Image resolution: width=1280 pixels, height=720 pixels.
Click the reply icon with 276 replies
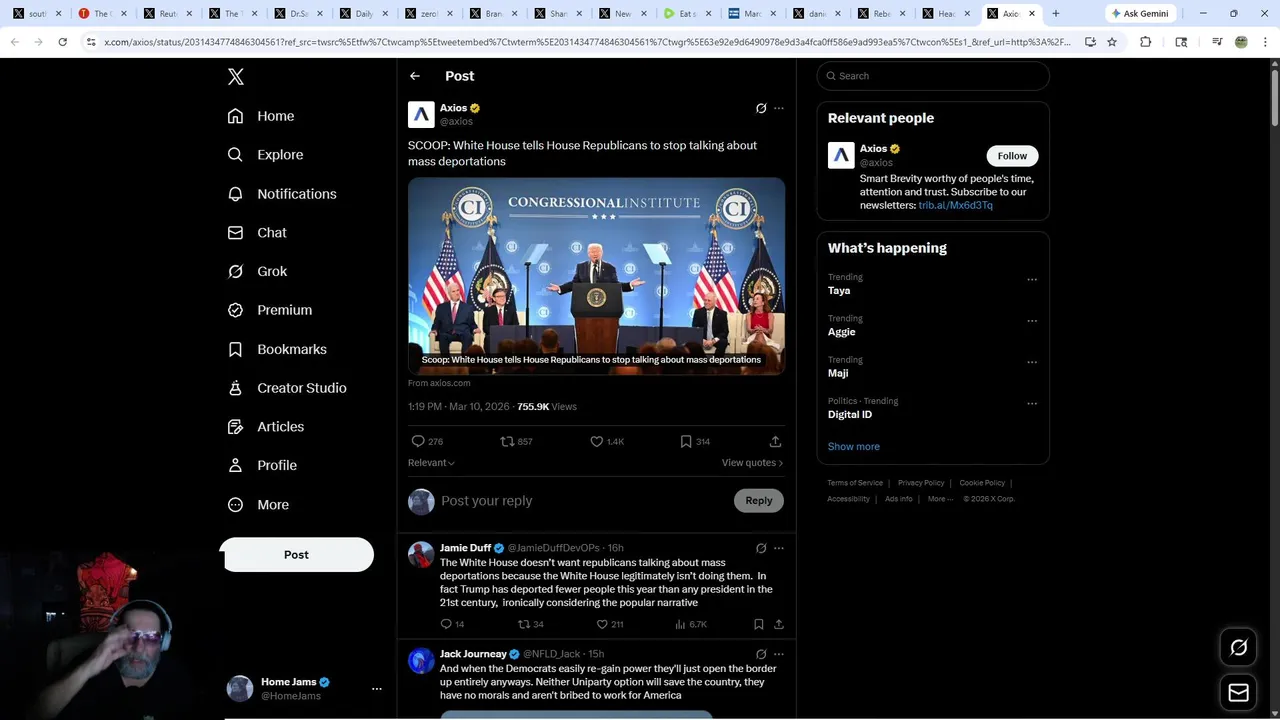(418, 441)
